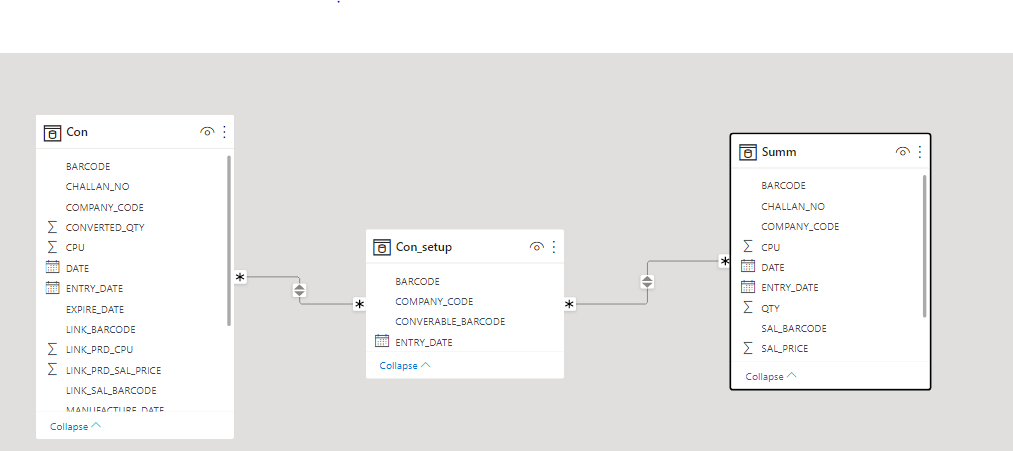The height and width of the screenshot is (451, 1013).
Task: Click the many (*) marker left of Con_setup
Action: (x=359, y=304)
